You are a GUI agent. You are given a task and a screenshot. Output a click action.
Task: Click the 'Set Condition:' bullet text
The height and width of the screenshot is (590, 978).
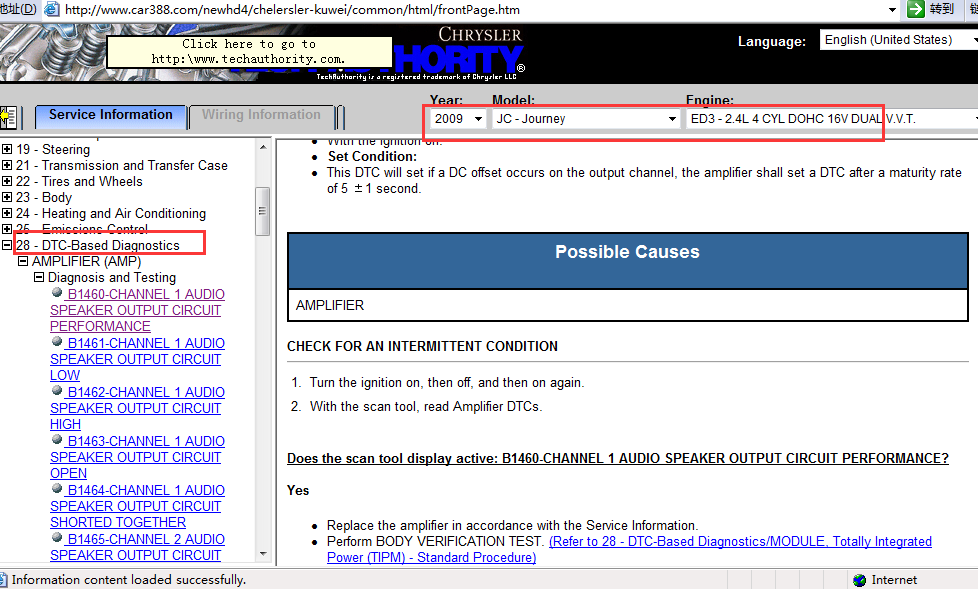[372, 157]
